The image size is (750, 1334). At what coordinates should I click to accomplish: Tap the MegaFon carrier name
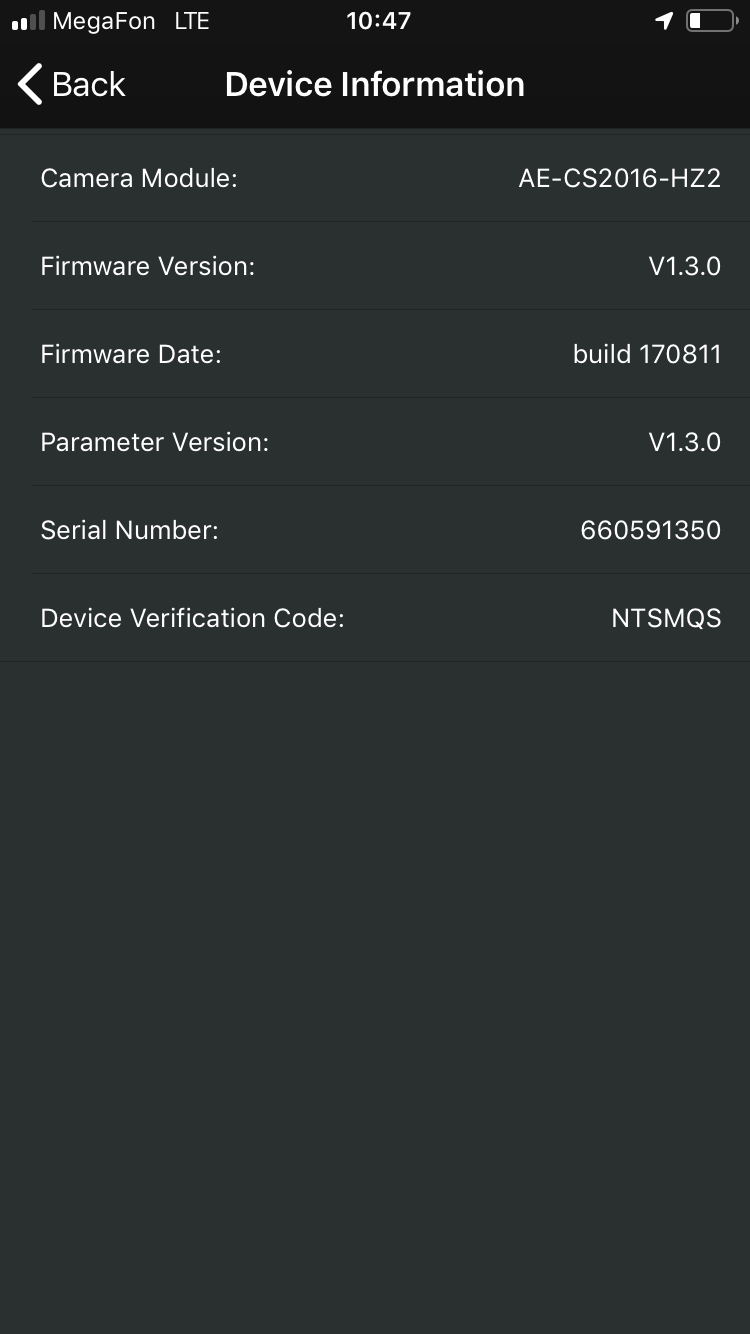(104, 21)
